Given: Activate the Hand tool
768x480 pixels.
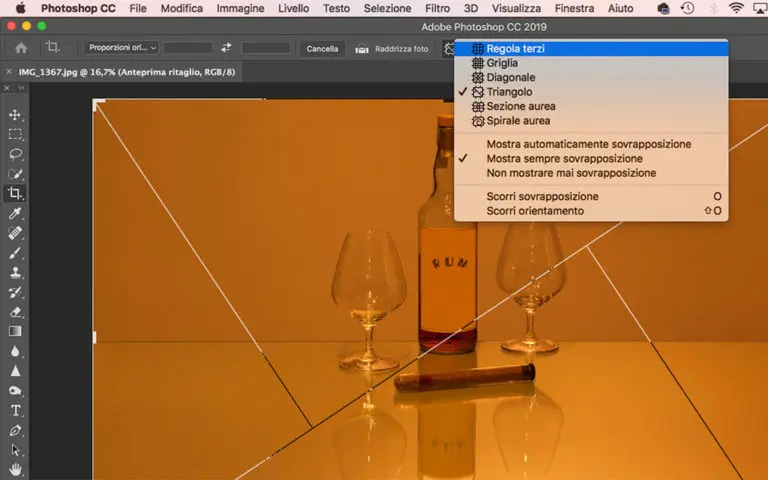Looking at the screenshot, I should (16, 468).
